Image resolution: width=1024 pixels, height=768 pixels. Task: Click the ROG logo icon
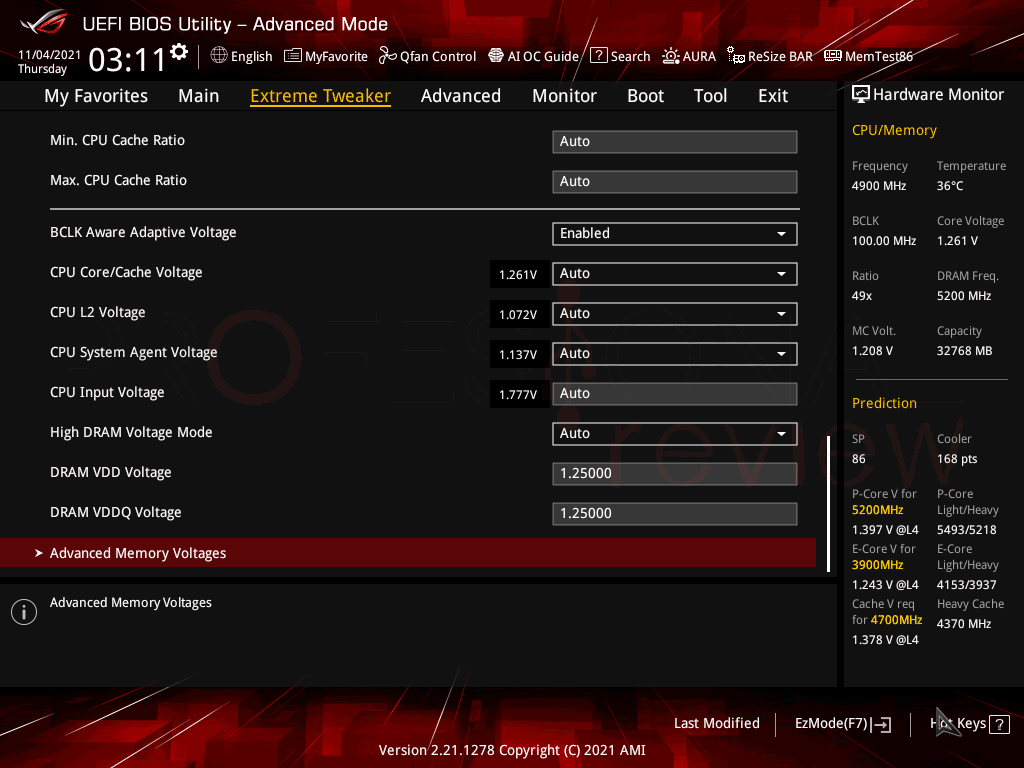pyautogui.click(x=44, y=22)
